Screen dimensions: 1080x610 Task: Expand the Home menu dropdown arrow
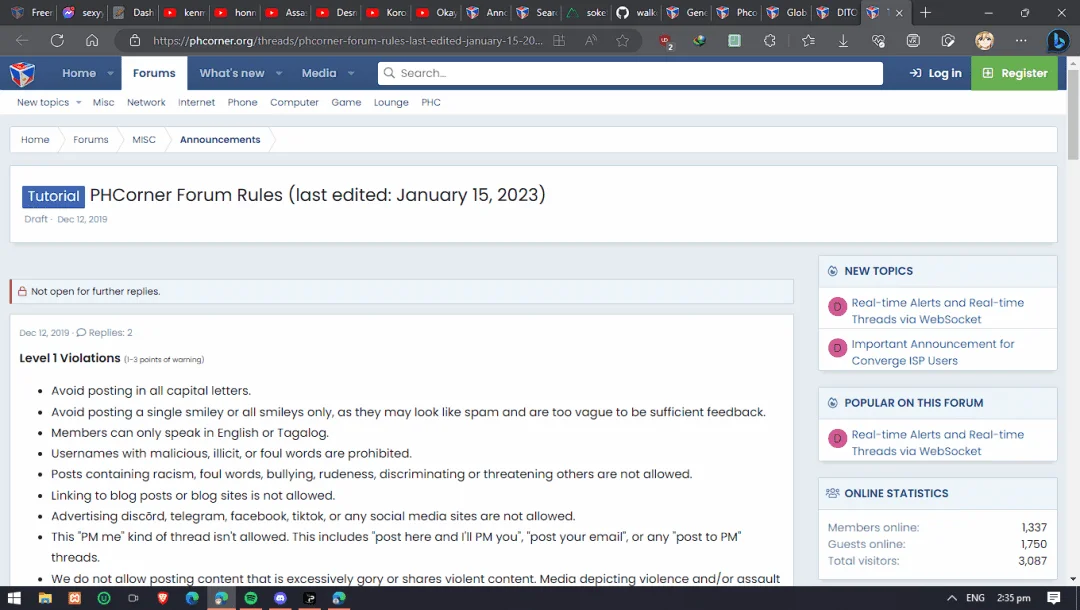[110, 73]
